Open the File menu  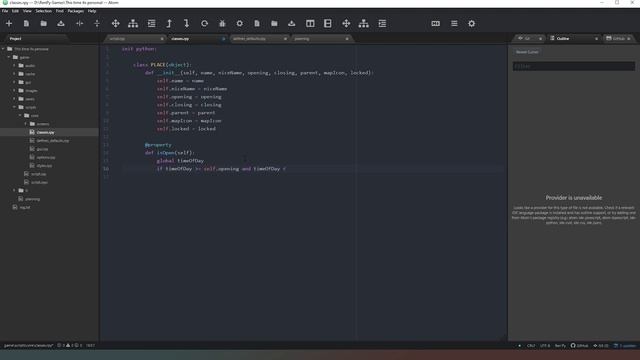point(5,11)
